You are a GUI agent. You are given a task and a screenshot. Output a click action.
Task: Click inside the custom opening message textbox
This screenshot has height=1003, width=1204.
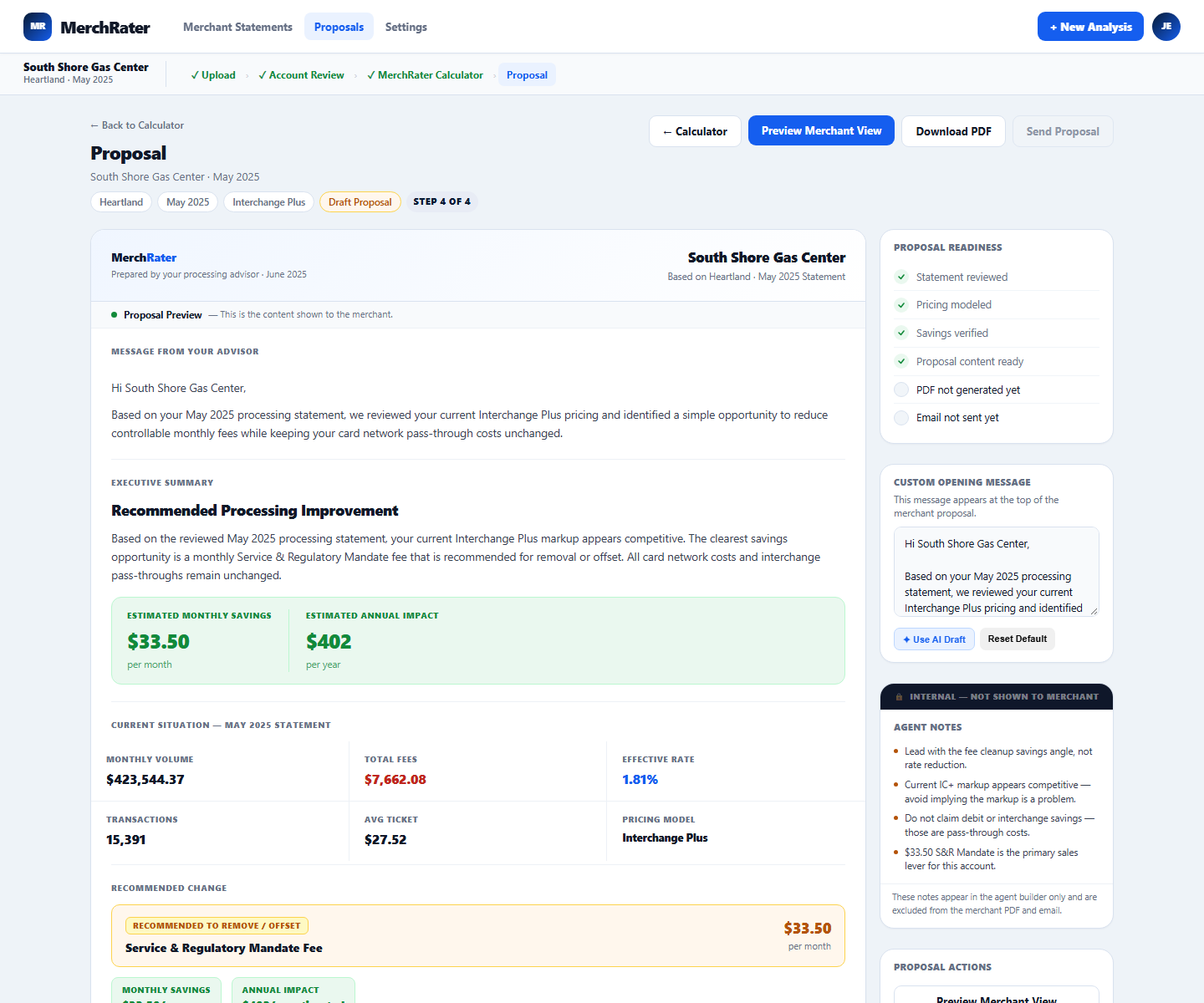click(997, 573)
